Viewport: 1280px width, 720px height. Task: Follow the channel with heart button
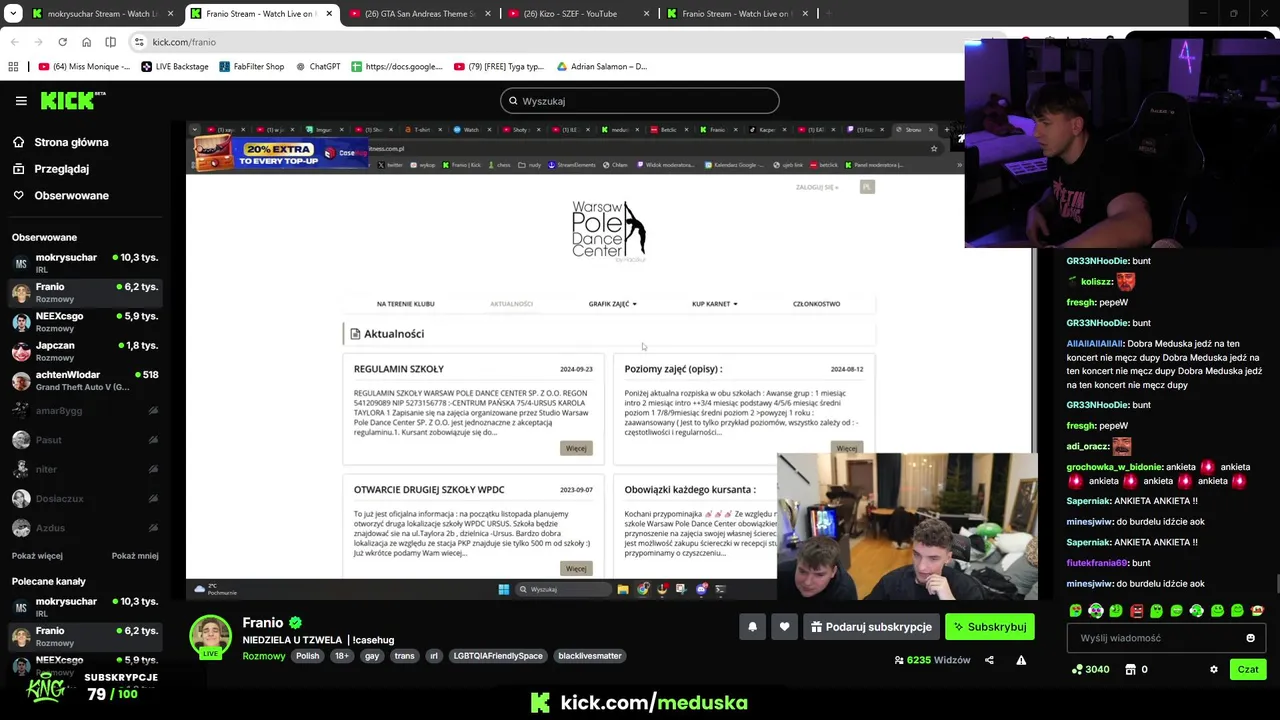pyautogui.click(x=784, y=627)
